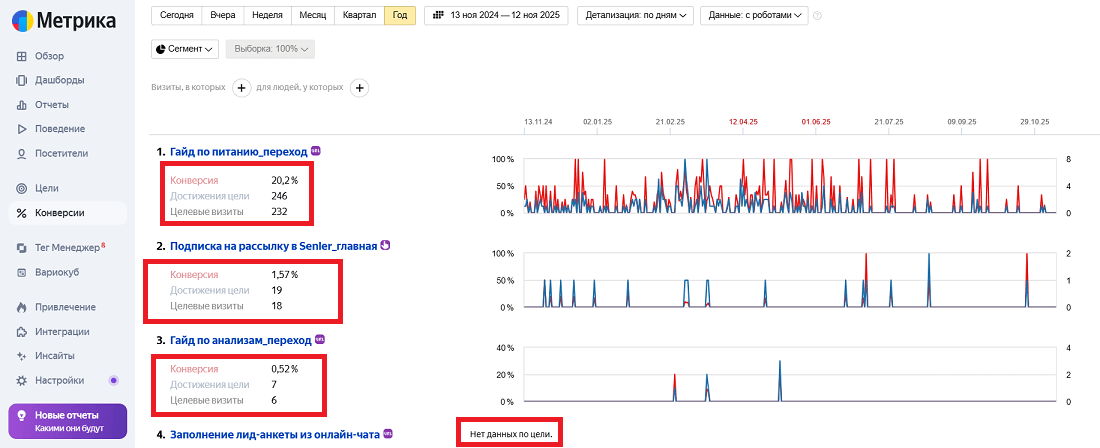Open the Настройки gear icon

pyautogui.click(x=22, y=380)
